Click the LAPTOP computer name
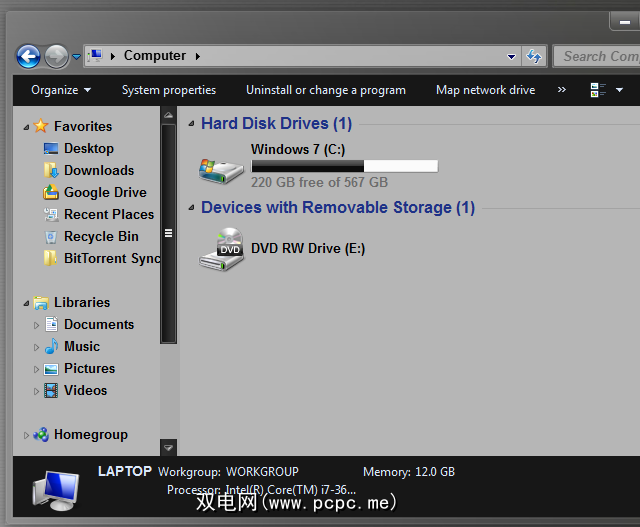The height and width of the screenshot is (527, 640). (125, 471)
